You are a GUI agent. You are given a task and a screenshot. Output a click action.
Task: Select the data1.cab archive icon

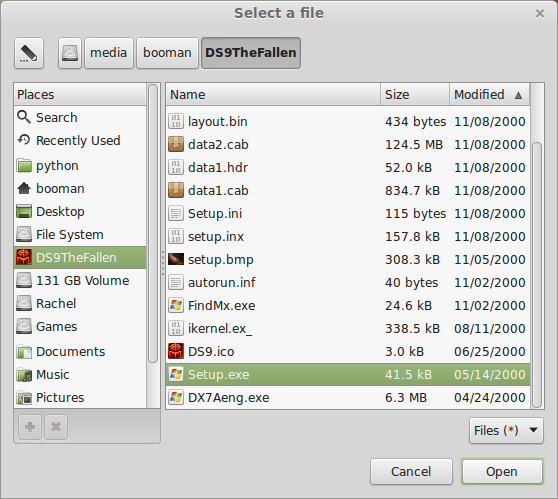(176, 190)
